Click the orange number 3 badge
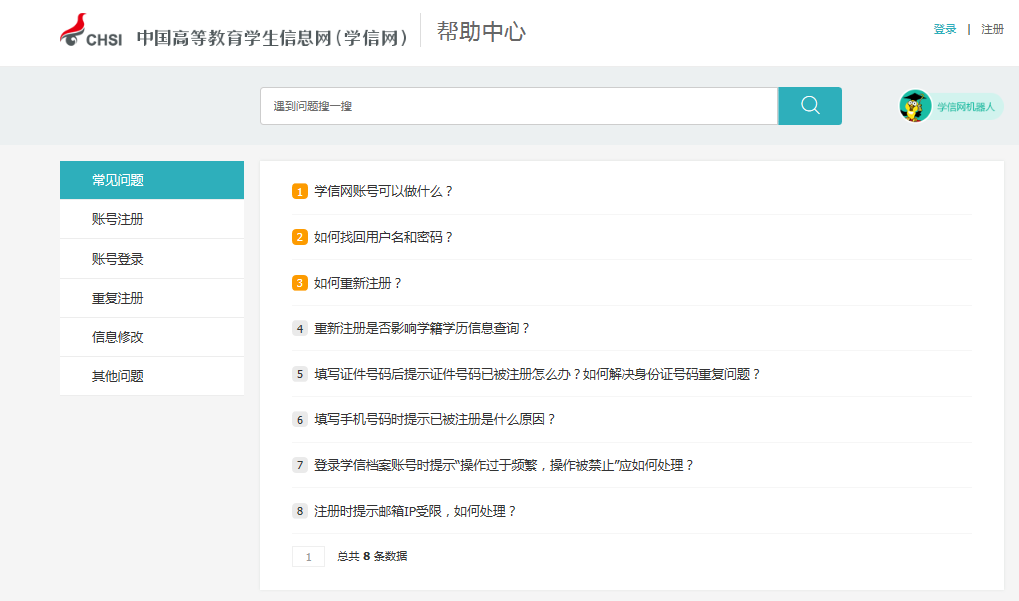Viewport: 1019px width, 601px height. pos(300,283)
